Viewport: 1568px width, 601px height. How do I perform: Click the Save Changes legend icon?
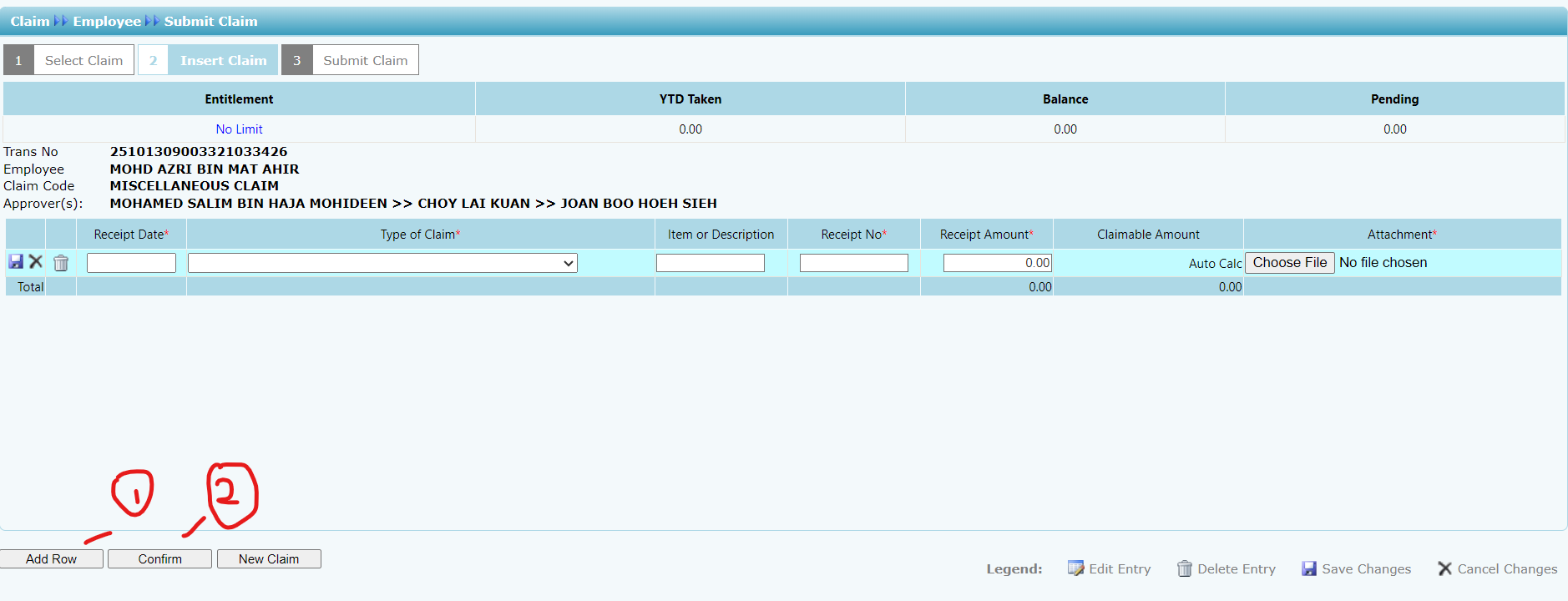tap(1308, 568)
